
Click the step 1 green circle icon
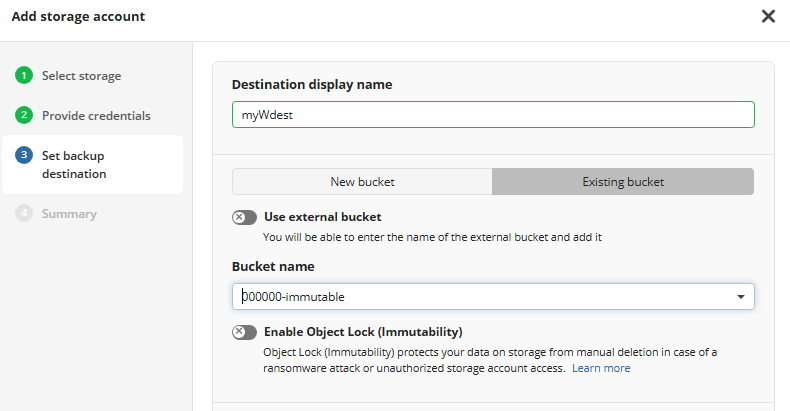[24, 76]
